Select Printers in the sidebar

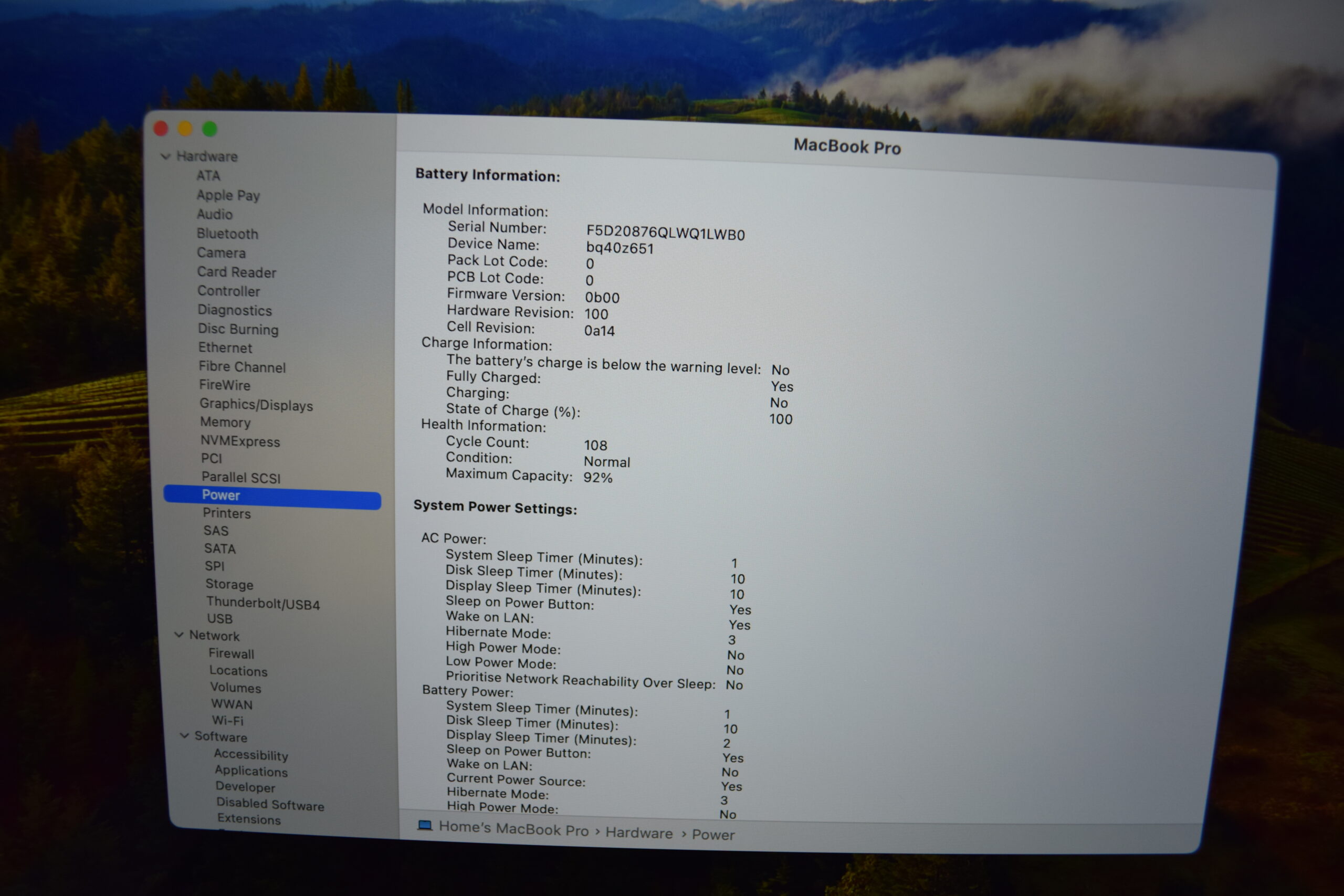point(227,513)
